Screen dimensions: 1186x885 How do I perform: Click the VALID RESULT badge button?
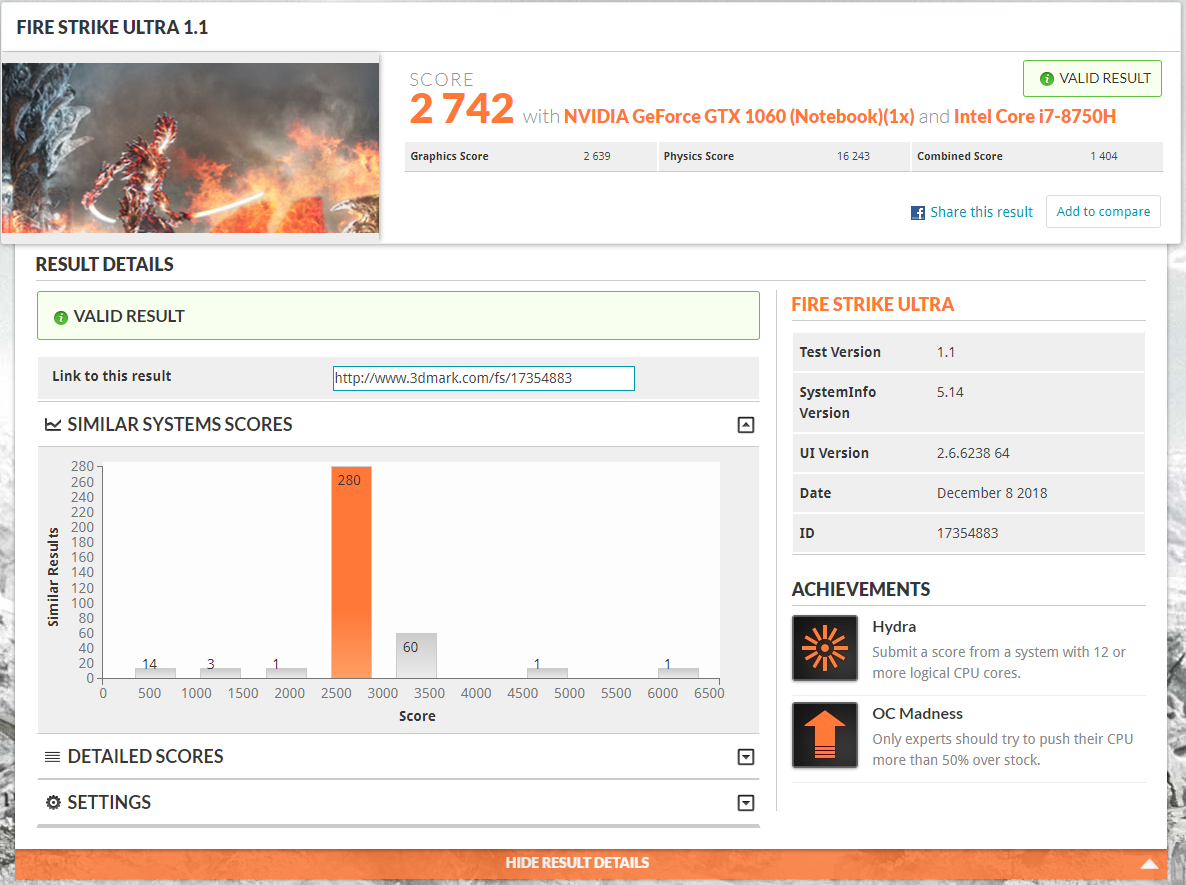pyautogui.click(x=1092, y=79)
